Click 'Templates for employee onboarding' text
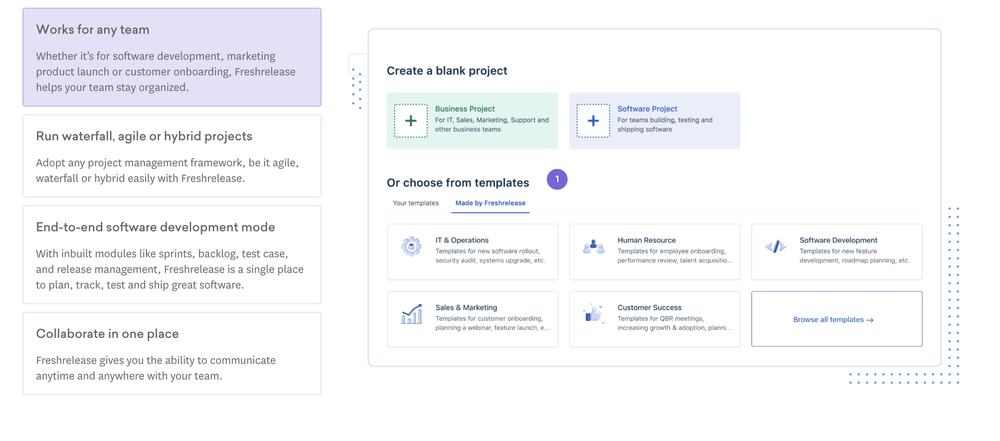Image resolution: width=1000 pixels, height=441 pixels. click(675, 256)
